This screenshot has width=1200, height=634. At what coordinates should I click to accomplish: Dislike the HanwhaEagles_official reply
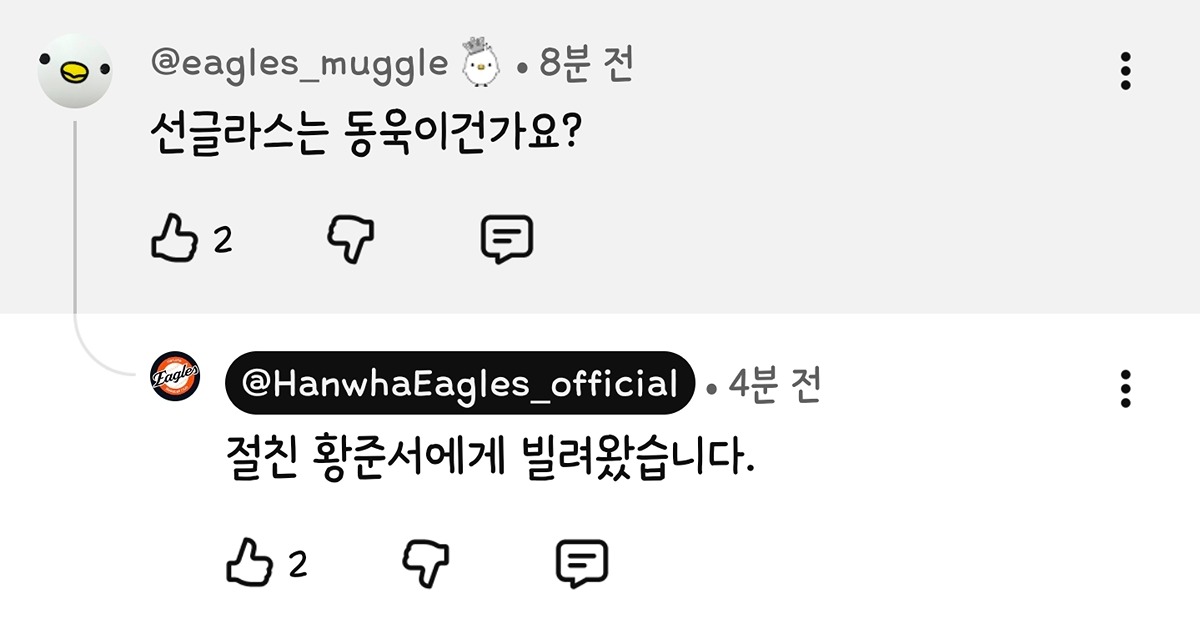[426, 564]
